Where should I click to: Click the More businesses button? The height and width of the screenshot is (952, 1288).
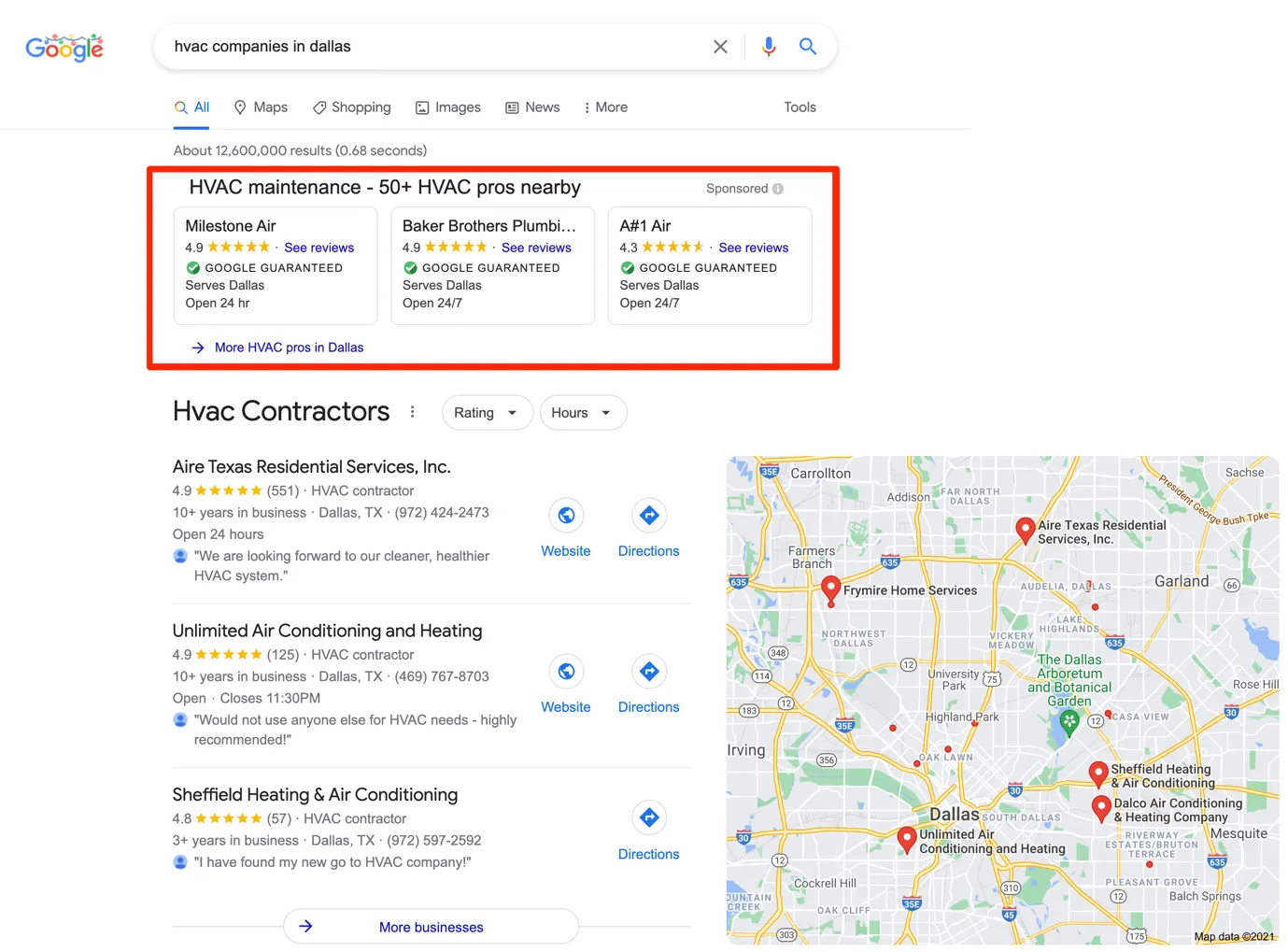pyautogui.click(x=431, y=927)
